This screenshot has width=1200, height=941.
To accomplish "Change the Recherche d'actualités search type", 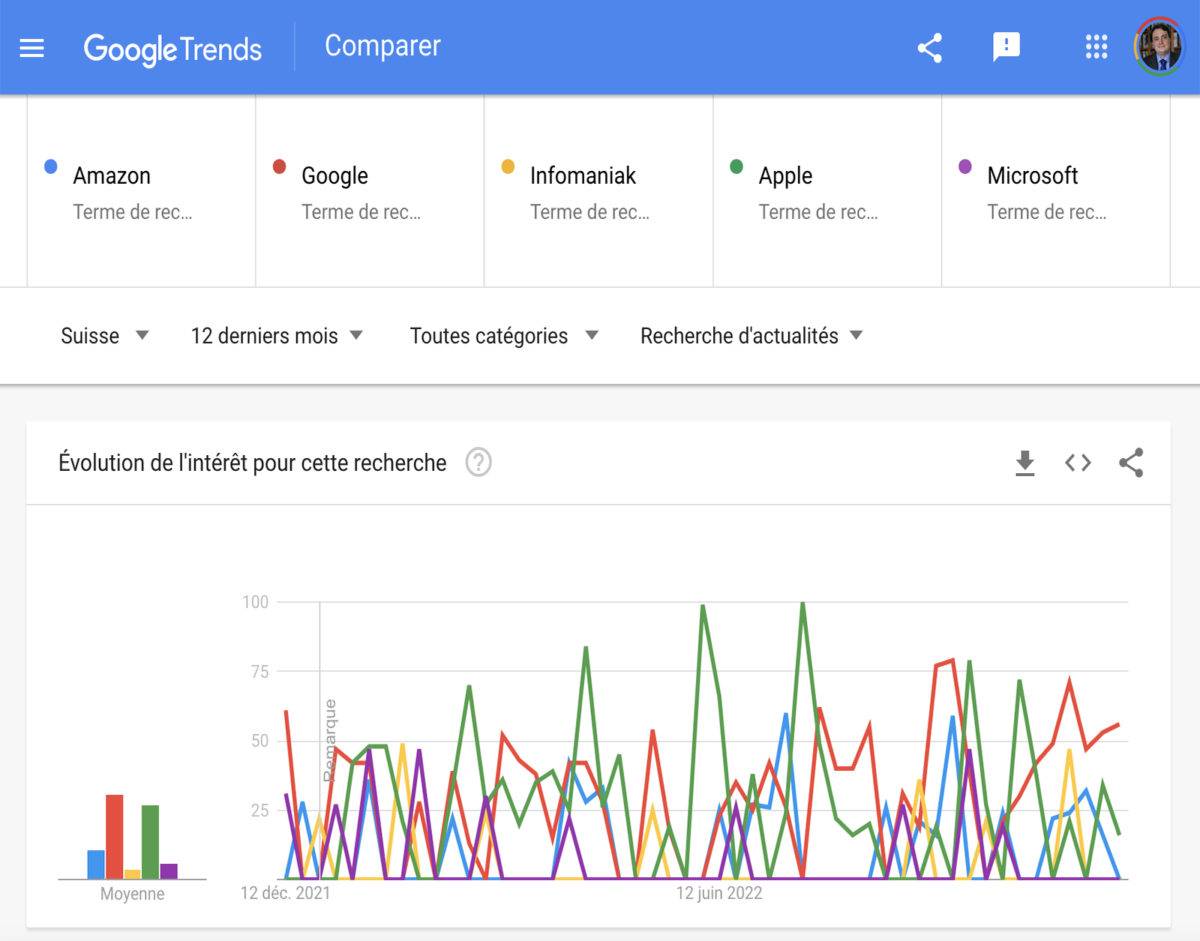I will coord(752,336).
